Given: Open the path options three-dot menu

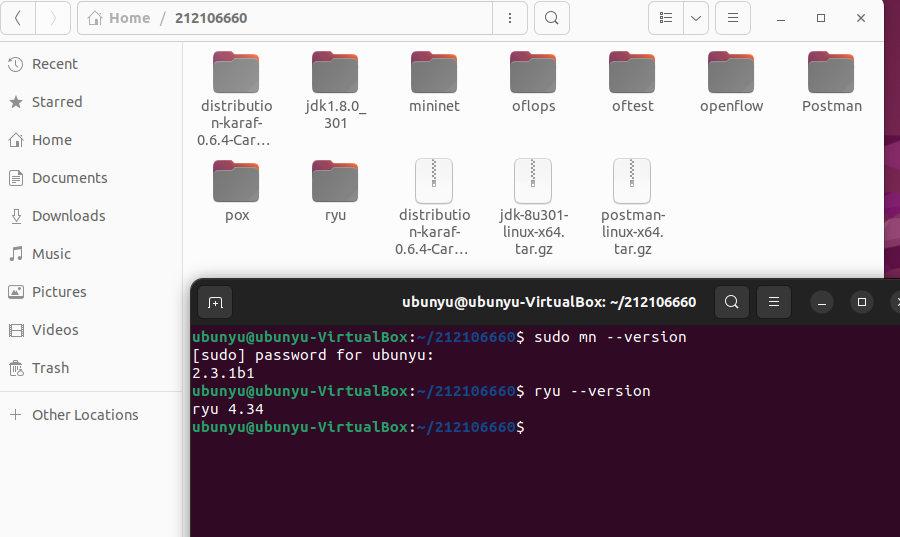Looking at the screenshot, I should 510,18.
